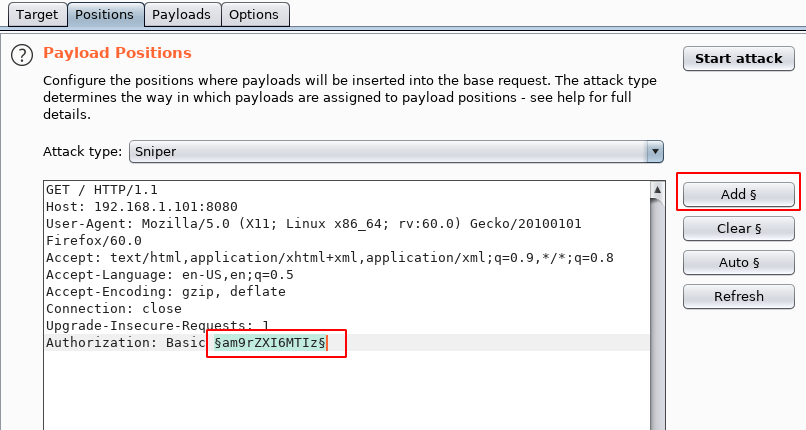806x430 pixels.
Task: Switch to the Payloads tab
Action: [x=181, y=14]
